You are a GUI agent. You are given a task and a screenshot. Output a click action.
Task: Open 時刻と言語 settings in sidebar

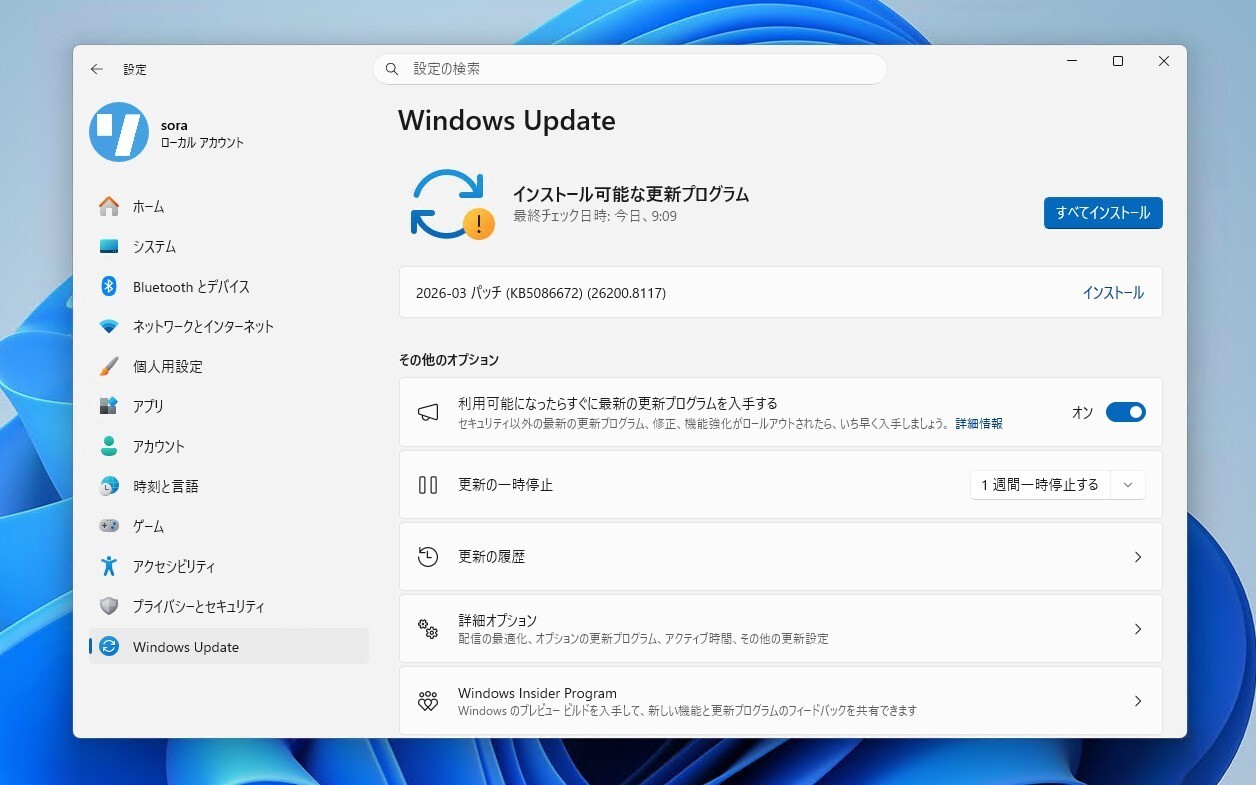tap(229, 486)
